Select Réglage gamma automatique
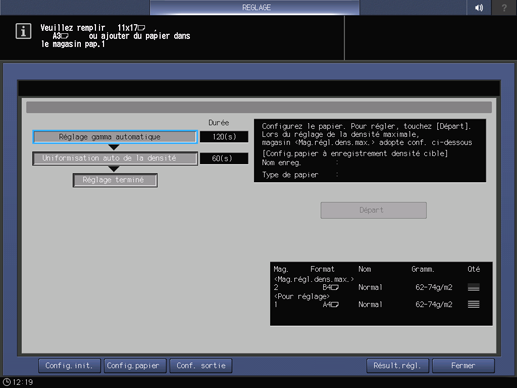This screenshot has width=517, height=388. [115, 137]
